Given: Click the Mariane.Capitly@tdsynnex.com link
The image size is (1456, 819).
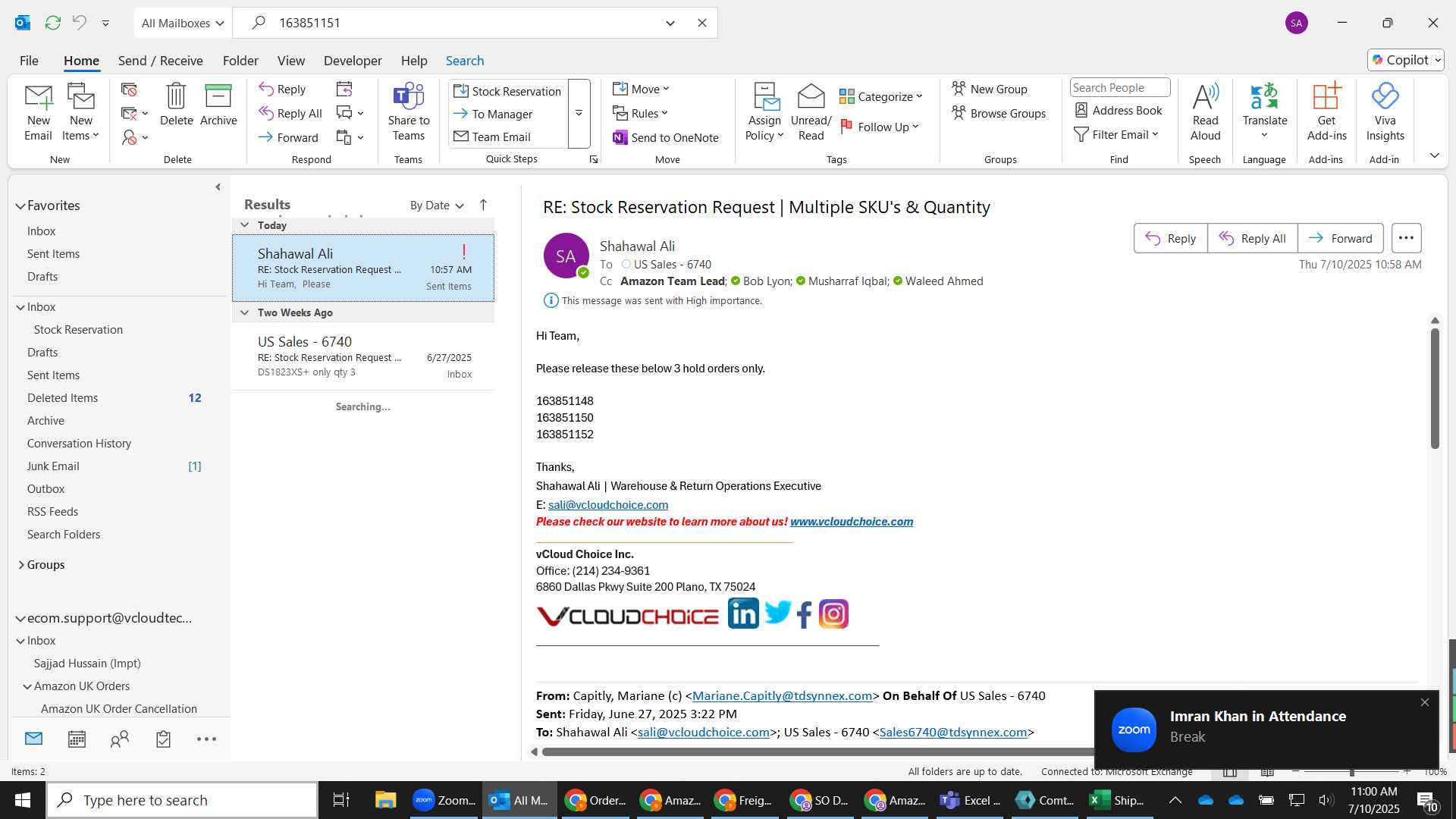Looking at the screenshot, I should [x=782, y=696].
